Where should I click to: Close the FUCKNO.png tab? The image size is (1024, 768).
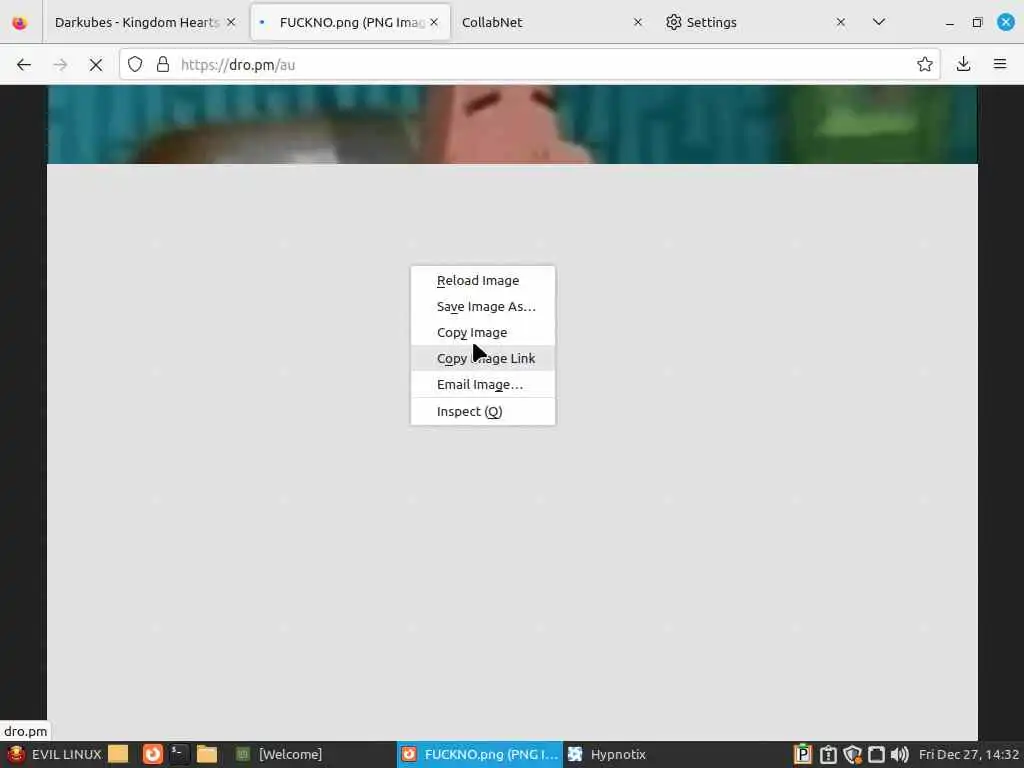(x=434, y=22)
